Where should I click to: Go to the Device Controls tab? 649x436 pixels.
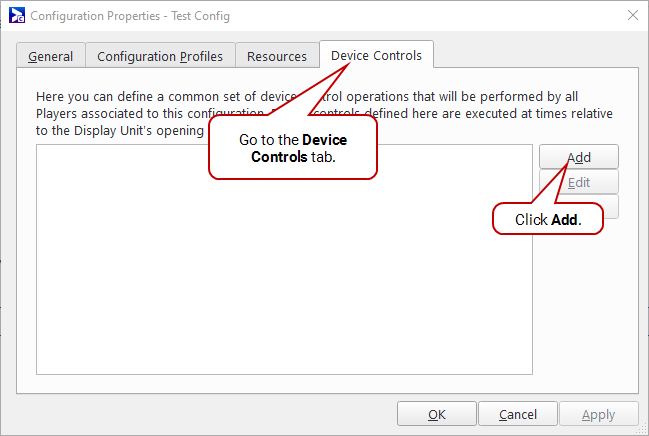(376, 55)
